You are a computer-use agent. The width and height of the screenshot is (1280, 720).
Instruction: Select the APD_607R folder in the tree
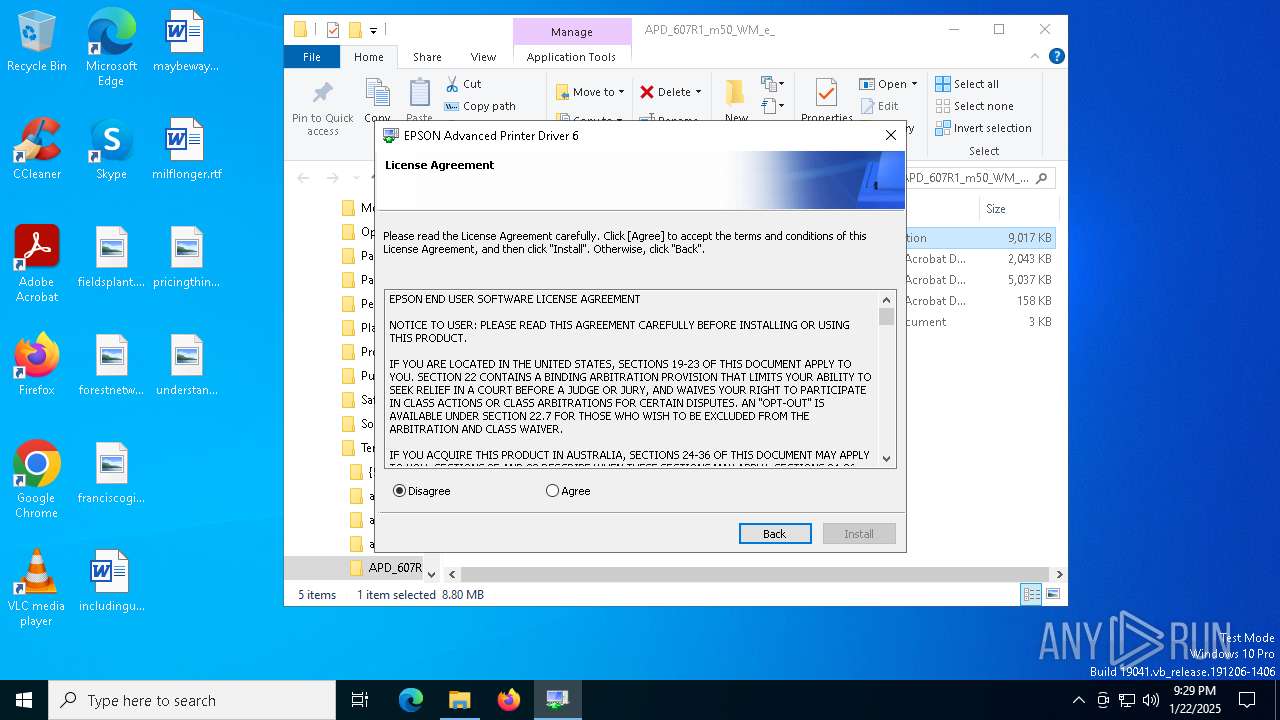click(385, 567)
